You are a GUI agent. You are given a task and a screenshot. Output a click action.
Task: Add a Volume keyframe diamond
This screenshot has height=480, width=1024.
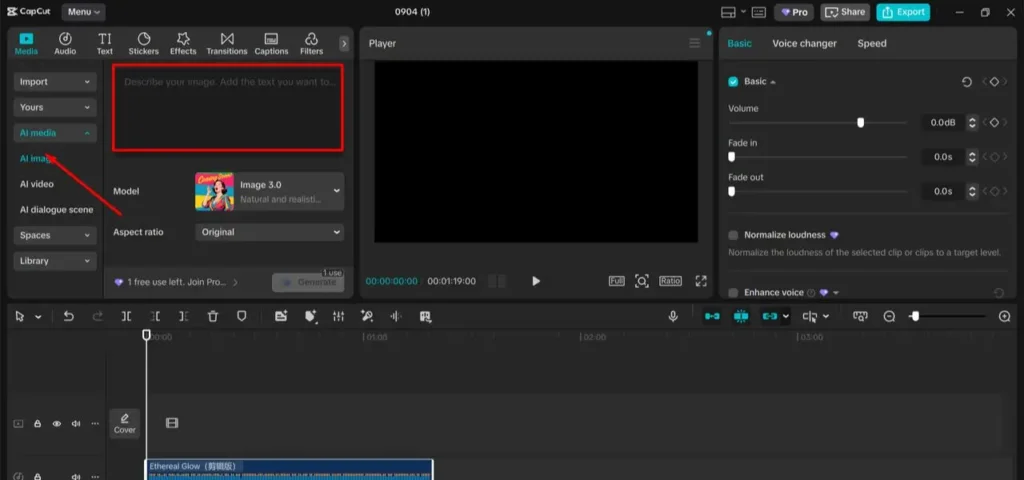pos(994,122)
